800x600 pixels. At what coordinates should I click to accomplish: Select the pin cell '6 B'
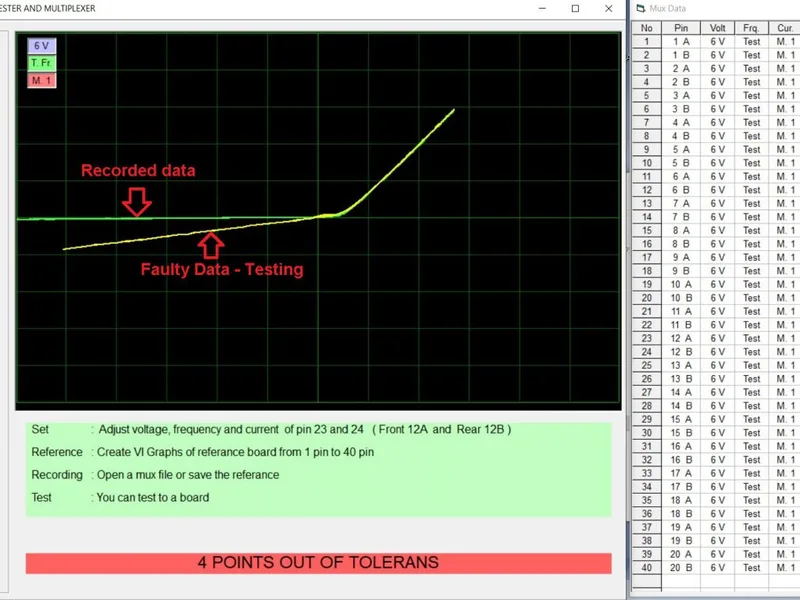[681, 190]
